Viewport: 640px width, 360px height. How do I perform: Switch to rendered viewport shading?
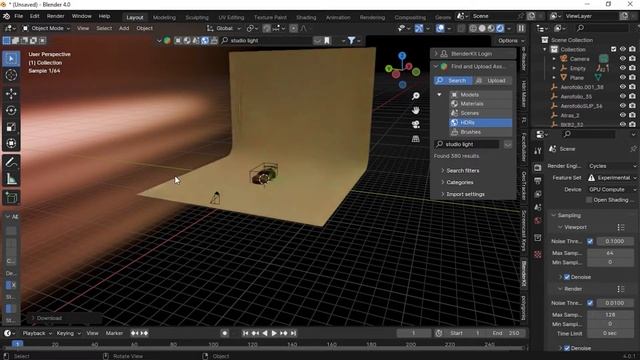pos(500,28)
